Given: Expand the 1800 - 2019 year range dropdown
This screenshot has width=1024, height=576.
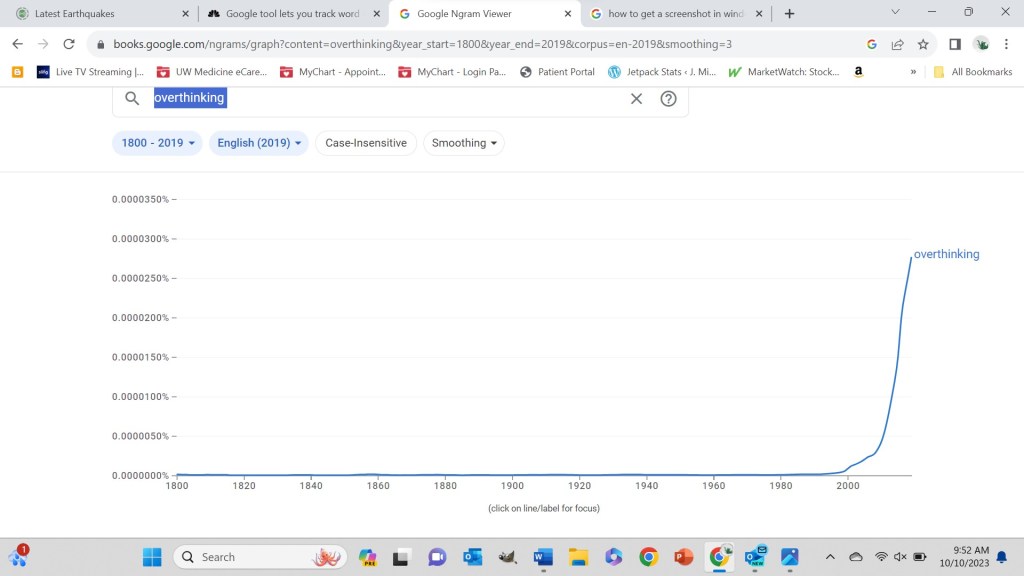Looking at the screenshot, I should tap(158, 143).
